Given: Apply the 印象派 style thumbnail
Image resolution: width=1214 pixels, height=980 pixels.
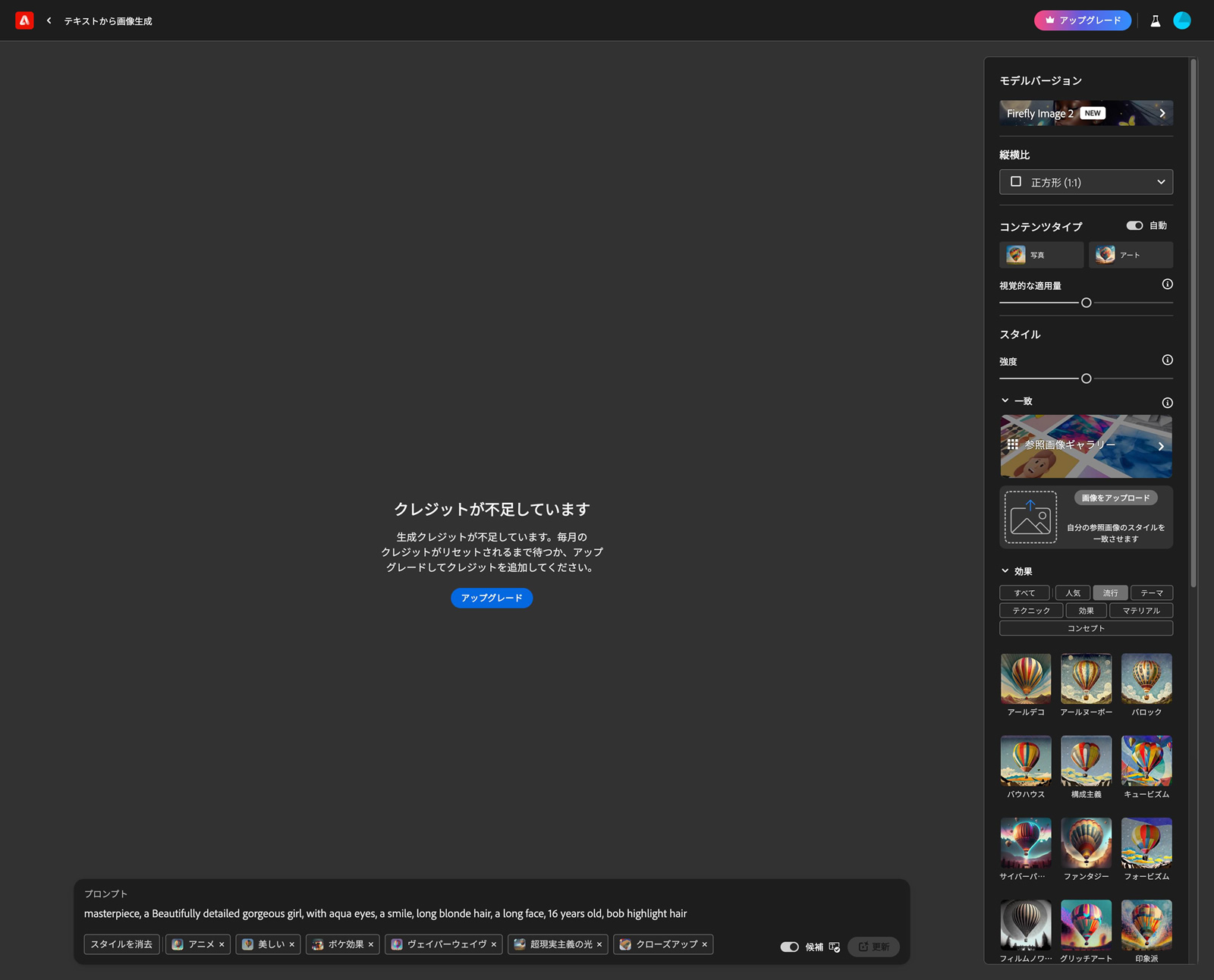Looking at the screenshot, I should click(x=1146, y=925).
